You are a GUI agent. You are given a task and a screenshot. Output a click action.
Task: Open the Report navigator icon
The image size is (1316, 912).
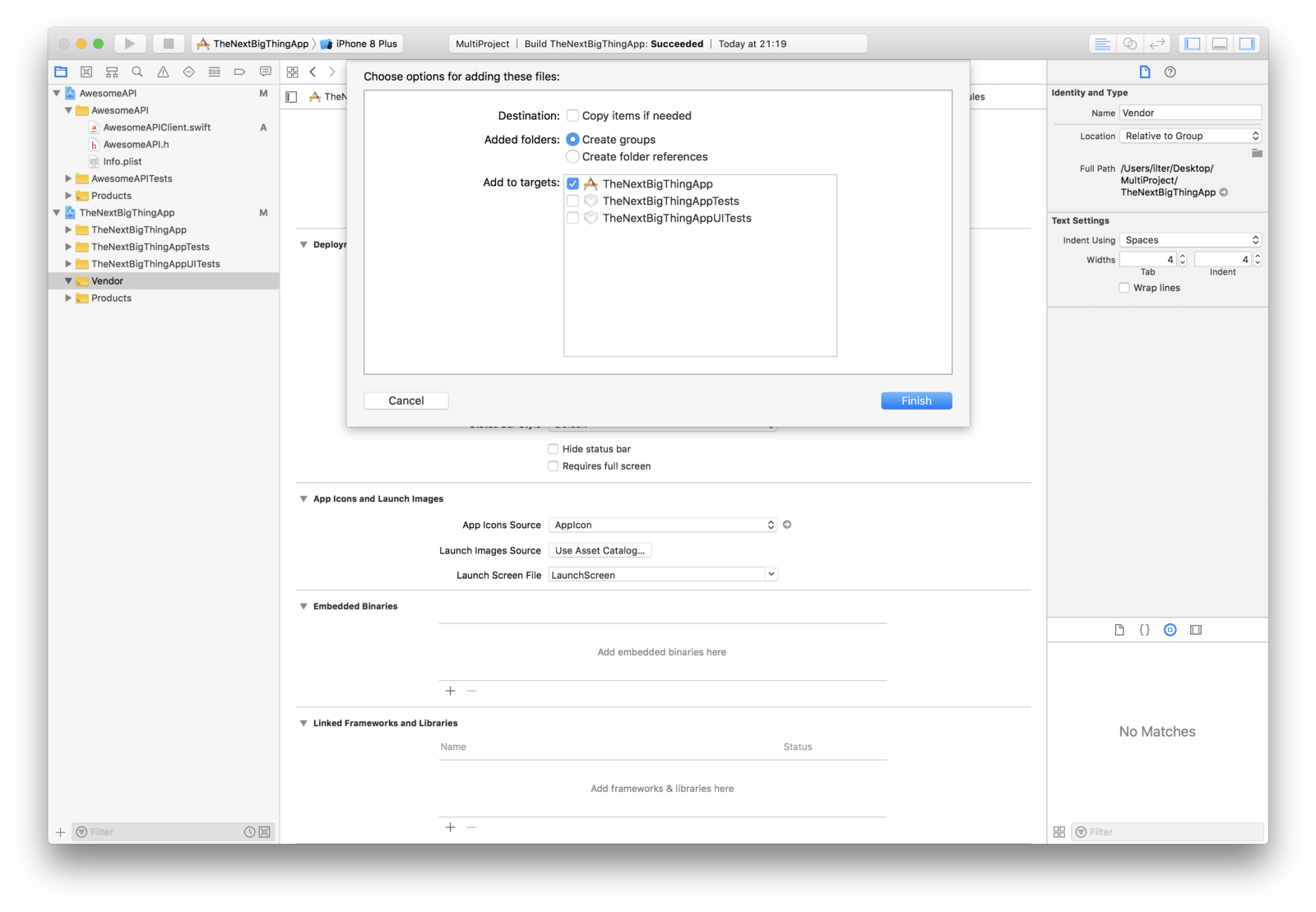tap(265, 72)
